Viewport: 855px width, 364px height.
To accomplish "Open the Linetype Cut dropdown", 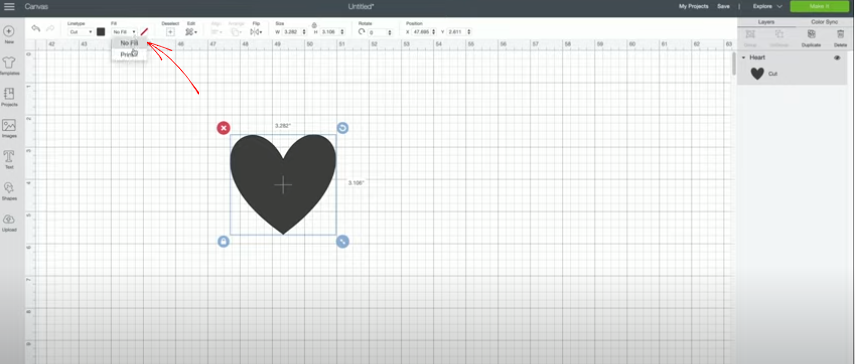I will click(x=81, y=32).
